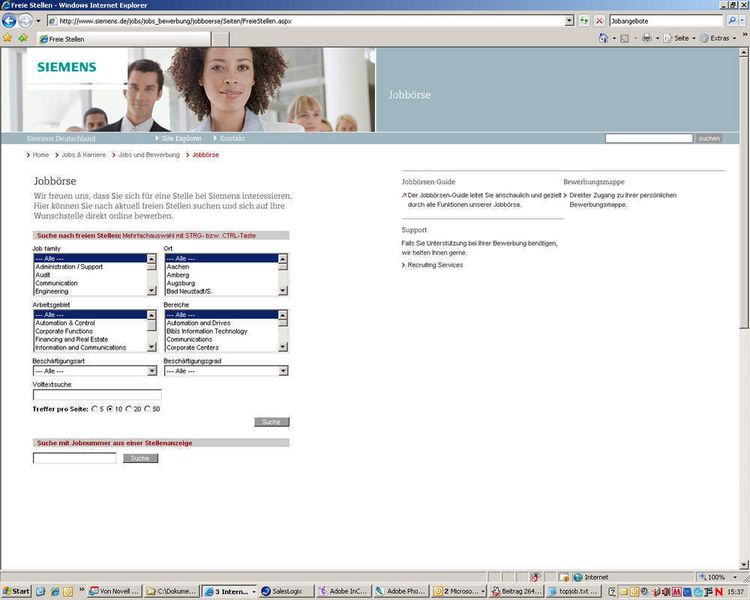
Task: Open the Beschäftigungsart dropdown
Action: [95, 371]
